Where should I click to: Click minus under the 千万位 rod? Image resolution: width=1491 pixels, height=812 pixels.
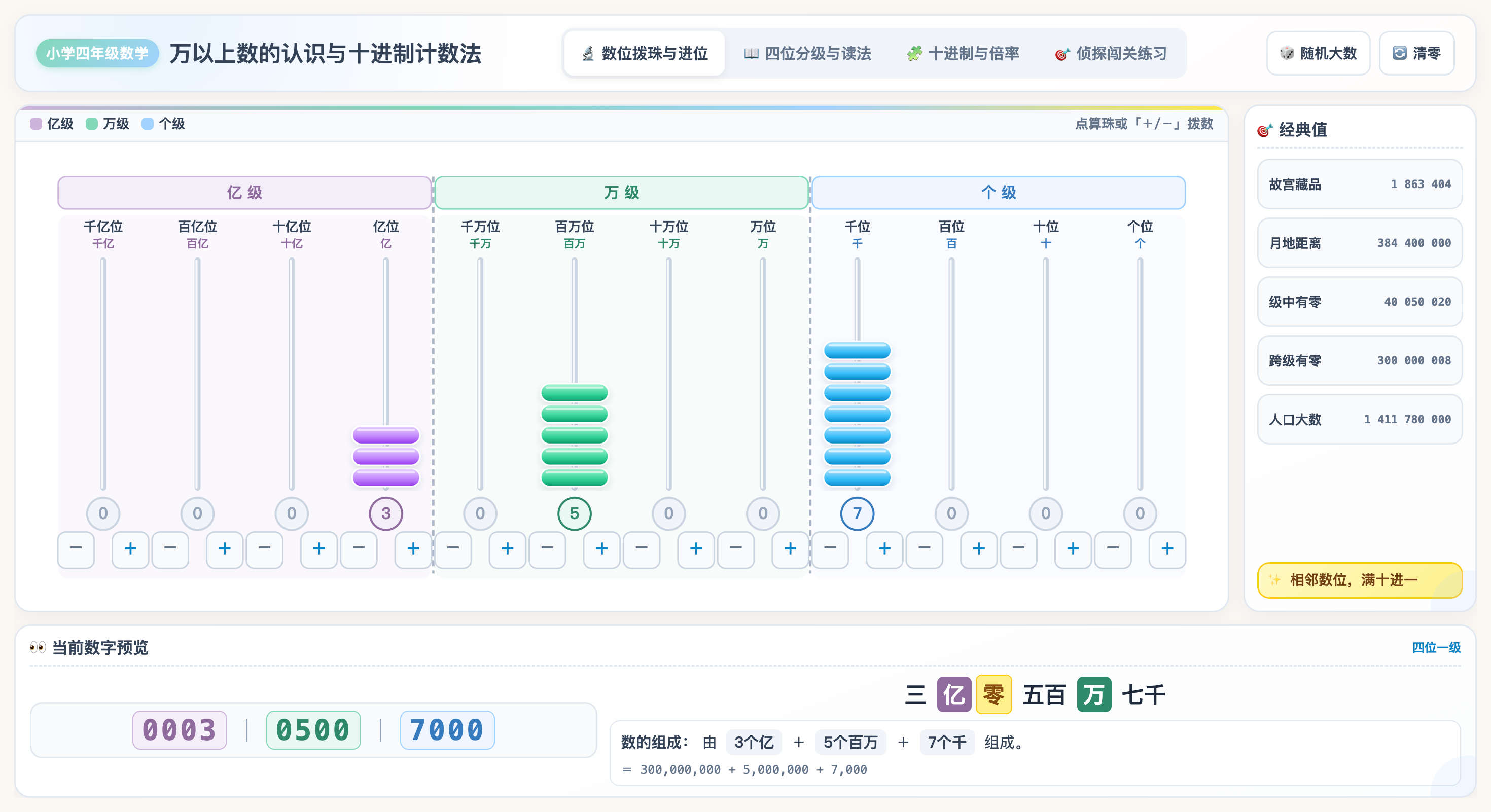(x=453, y=549)
